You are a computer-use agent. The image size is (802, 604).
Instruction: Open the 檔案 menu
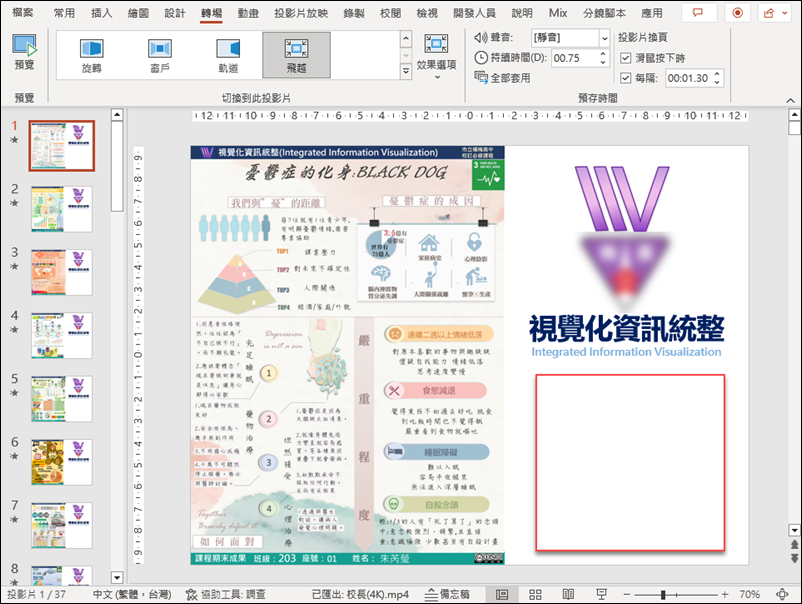(x=23, y=13)
